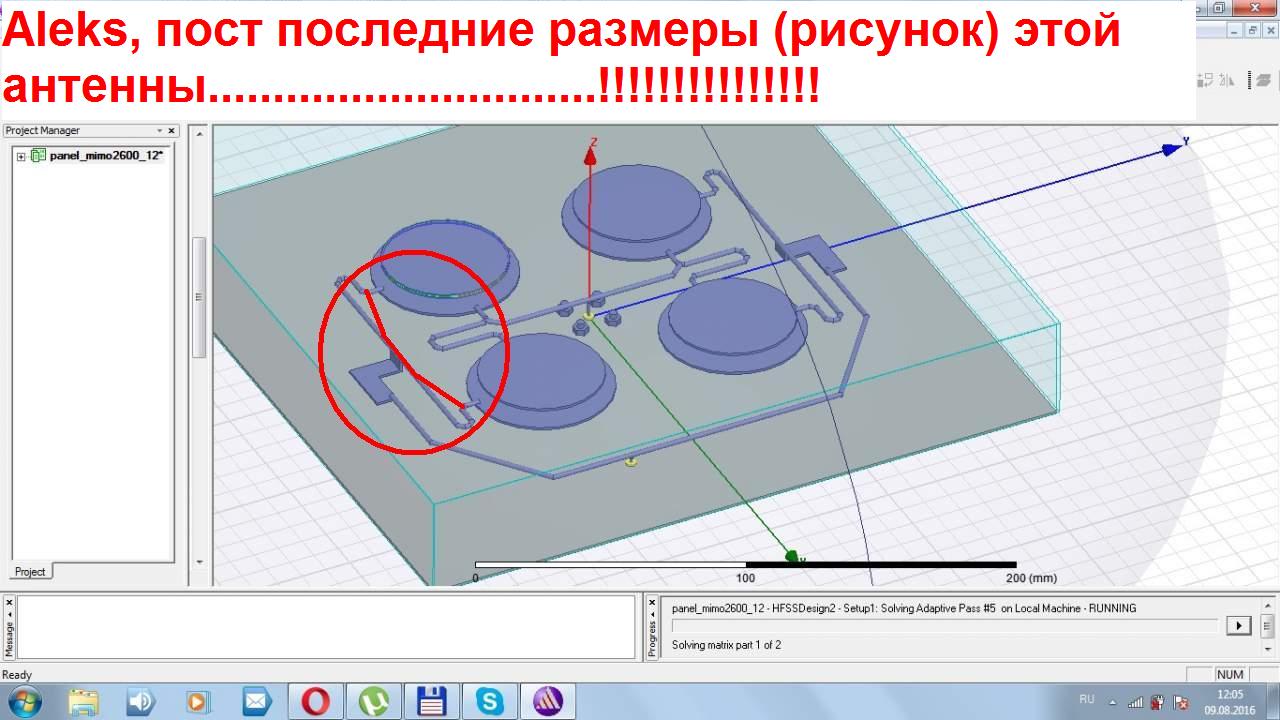Open Windows Media Player from the taskbar
The height and width of the screenshot is (720, 1280).
[x=198, y=701]
